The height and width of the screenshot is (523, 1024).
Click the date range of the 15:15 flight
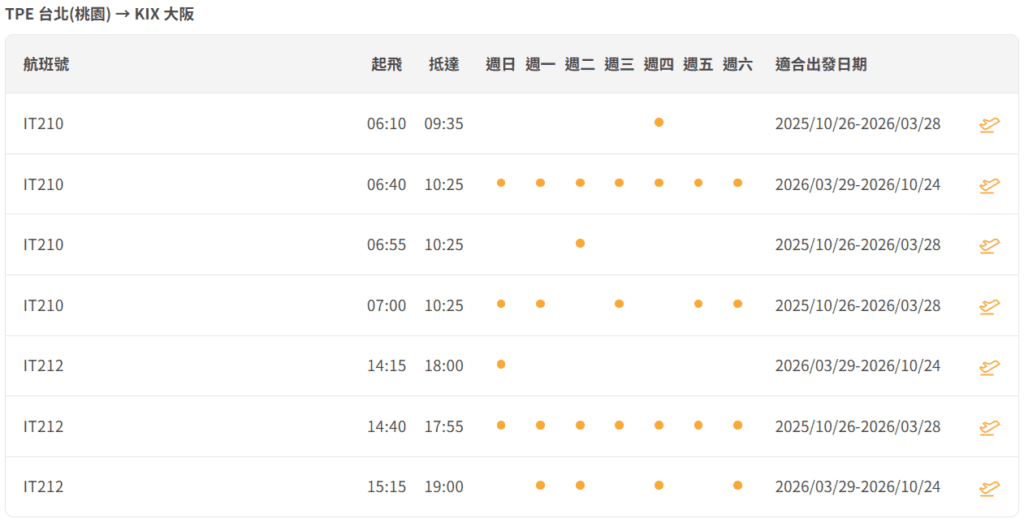(x=857, y=487)
